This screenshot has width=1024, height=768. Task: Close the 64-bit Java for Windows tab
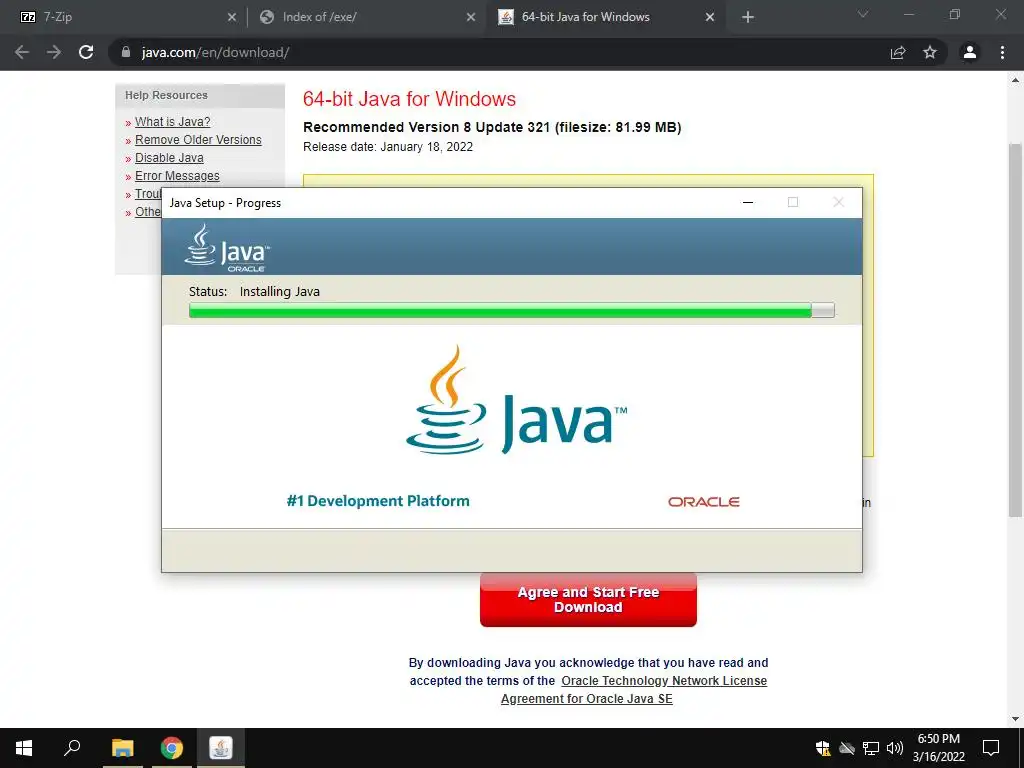pos(710,18)
